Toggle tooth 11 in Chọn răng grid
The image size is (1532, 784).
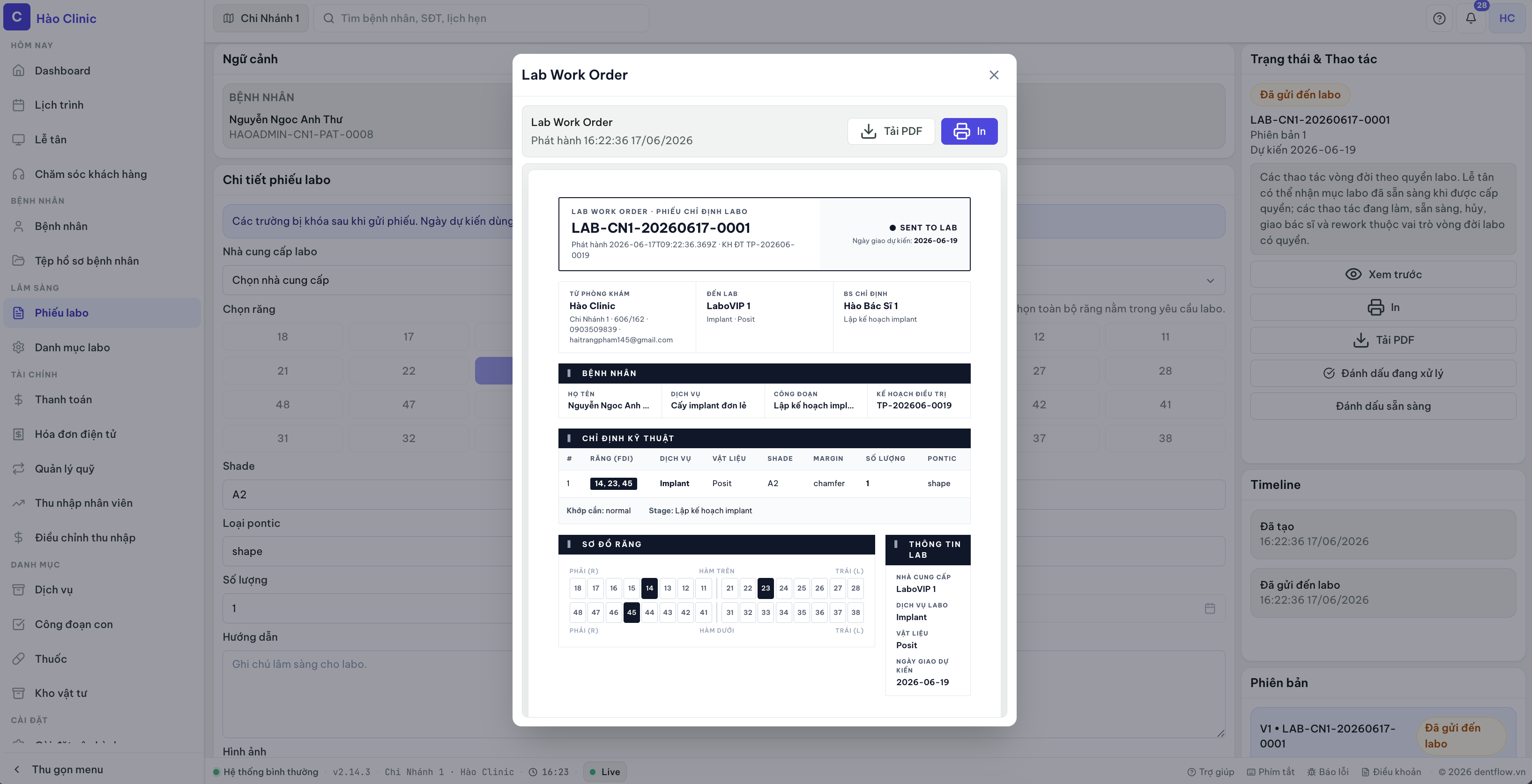click(x=1165, y=337)
